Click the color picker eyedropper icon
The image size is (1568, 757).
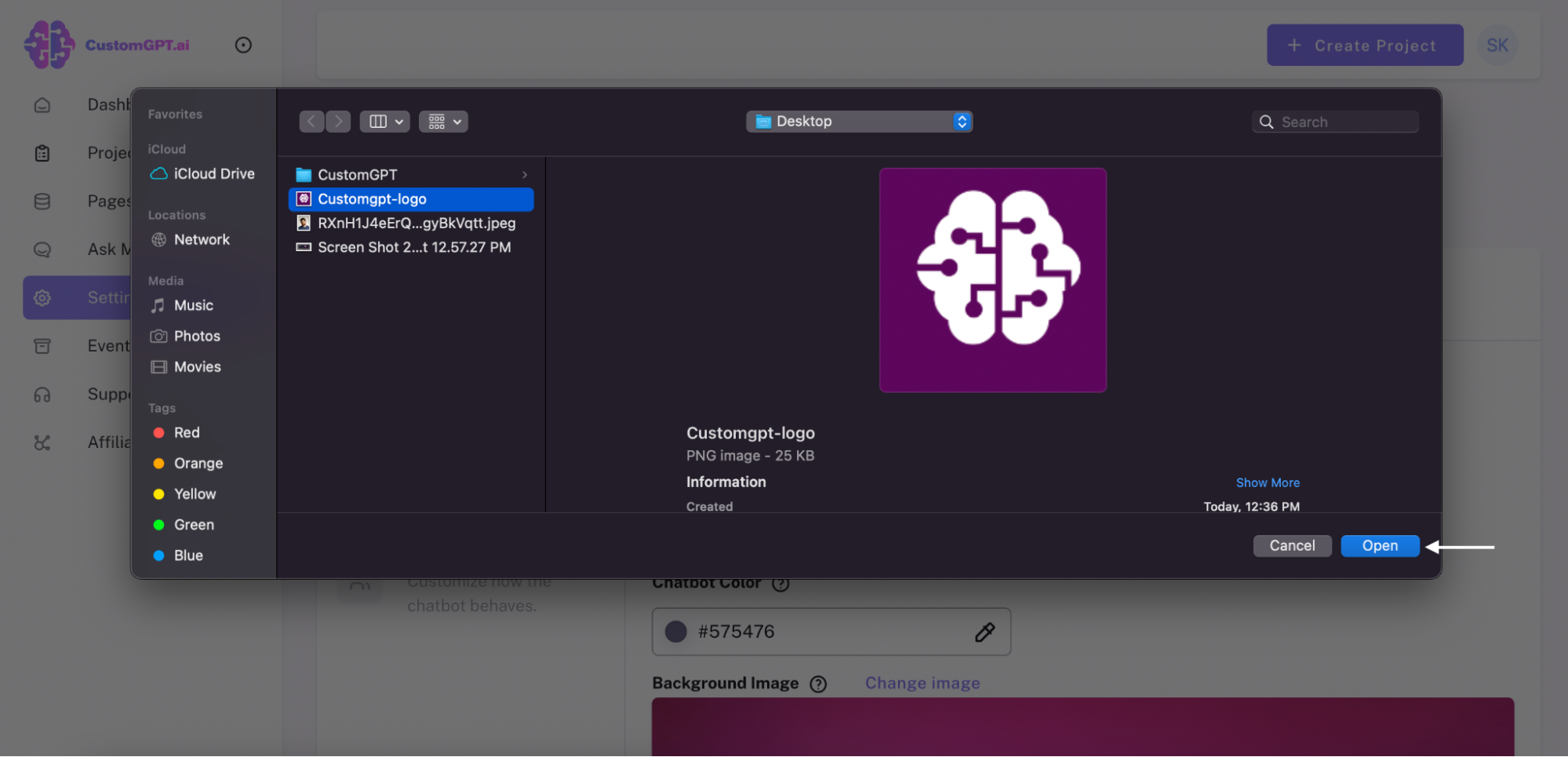coord(985,632)
